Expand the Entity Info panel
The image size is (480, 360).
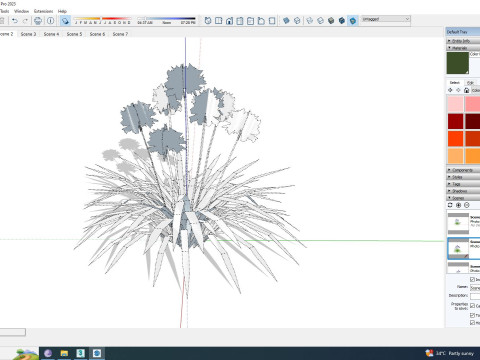[x=463, y=41]
